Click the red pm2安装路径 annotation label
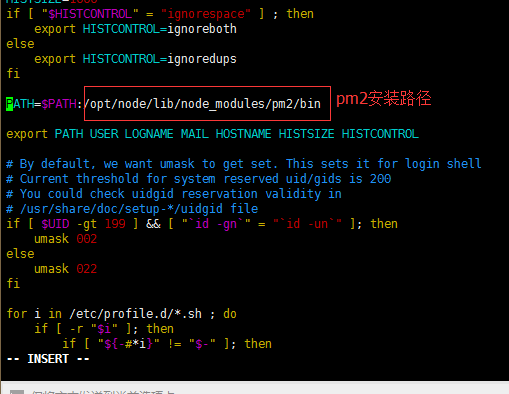Screen dimensions: 509x394 383,99
